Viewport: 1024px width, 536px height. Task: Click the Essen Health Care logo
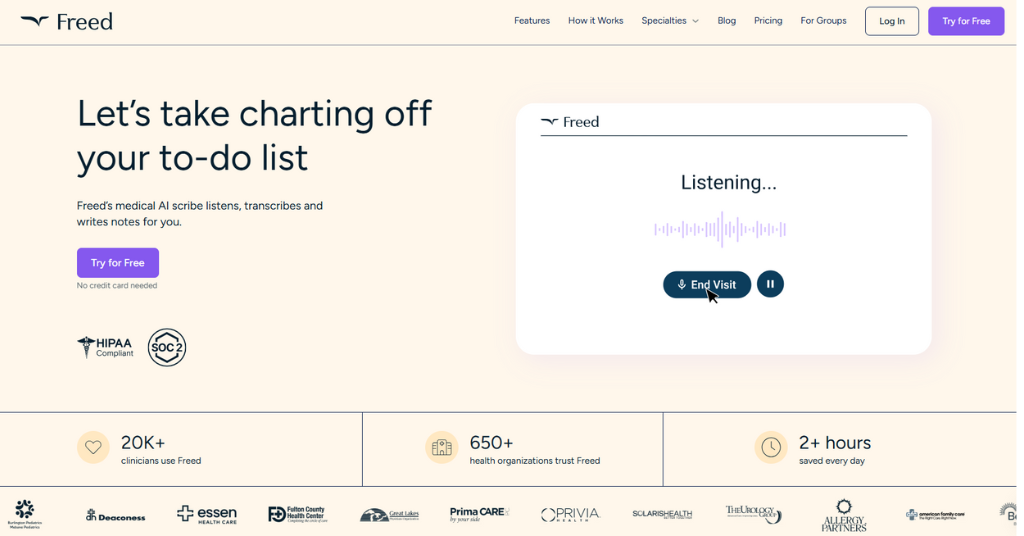(x=206, y=514)
